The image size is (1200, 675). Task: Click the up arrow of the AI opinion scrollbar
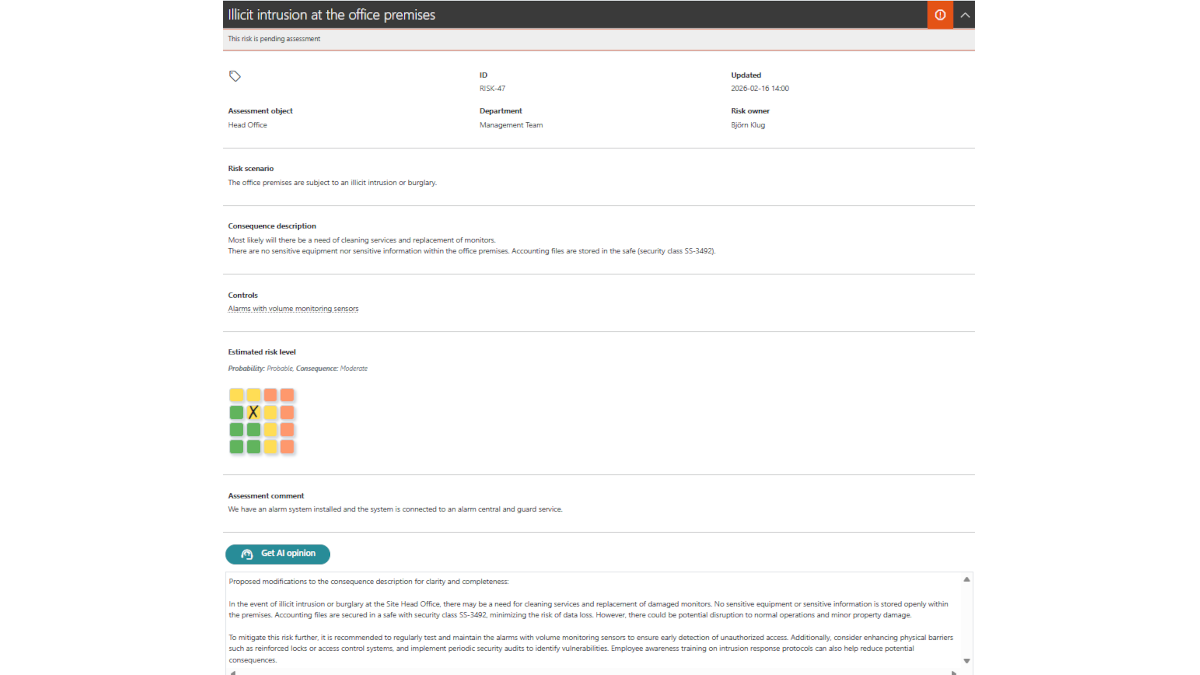[x=966, y=578]
